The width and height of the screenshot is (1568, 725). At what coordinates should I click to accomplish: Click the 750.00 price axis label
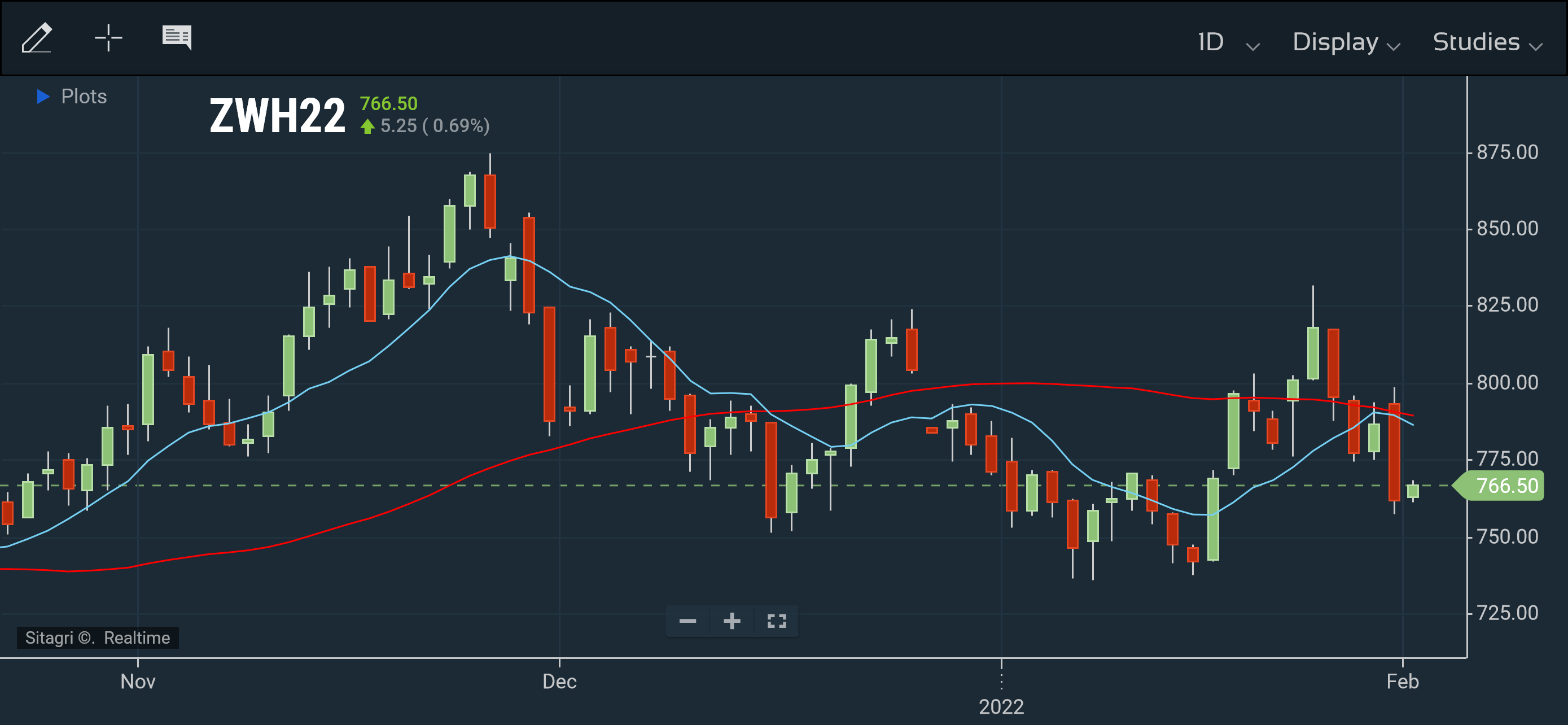(1507, 536)
